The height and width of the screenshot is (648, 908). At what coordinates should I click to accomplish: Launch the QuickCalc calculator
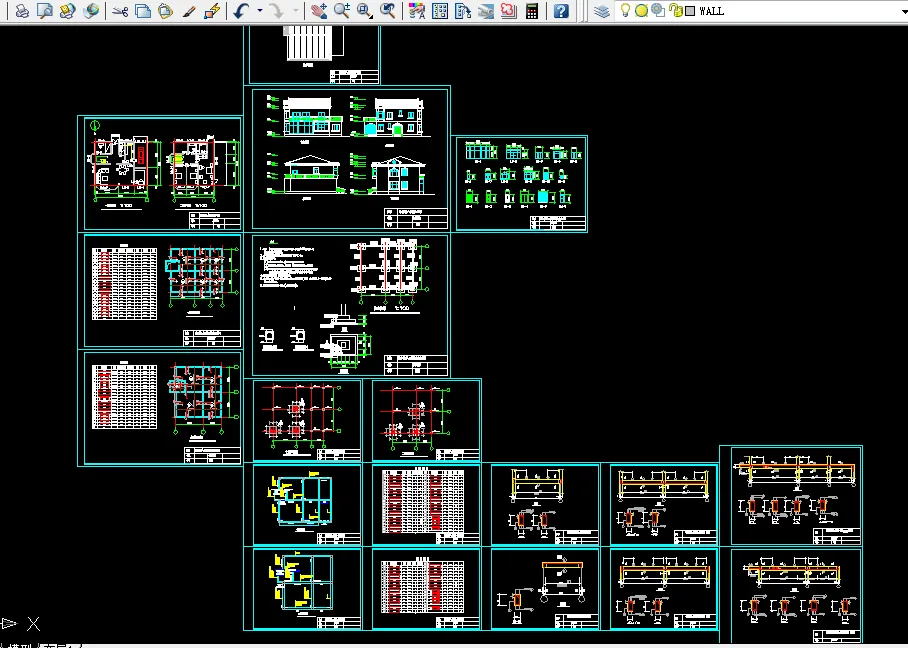point(532,10)
